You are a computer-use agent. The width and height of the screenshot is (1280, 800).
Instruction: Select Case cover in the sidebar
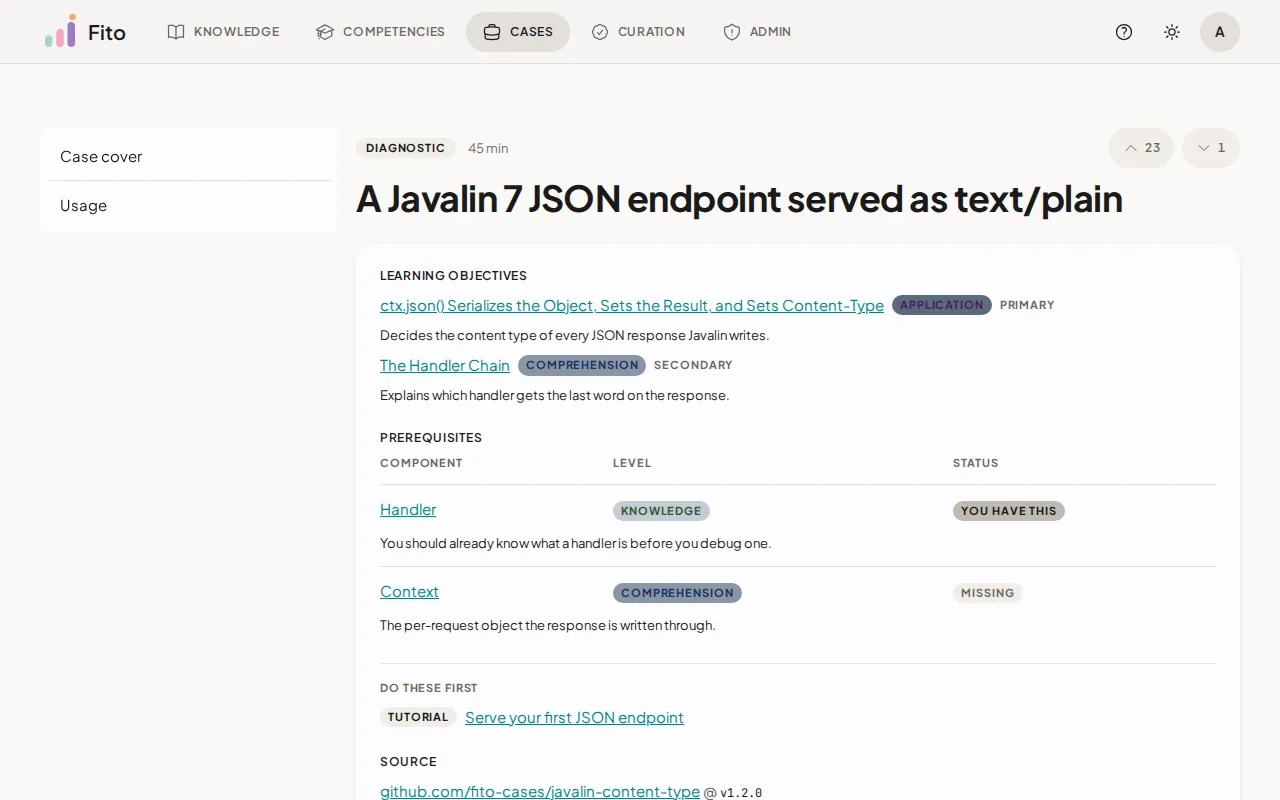click(x=190, y=156)
